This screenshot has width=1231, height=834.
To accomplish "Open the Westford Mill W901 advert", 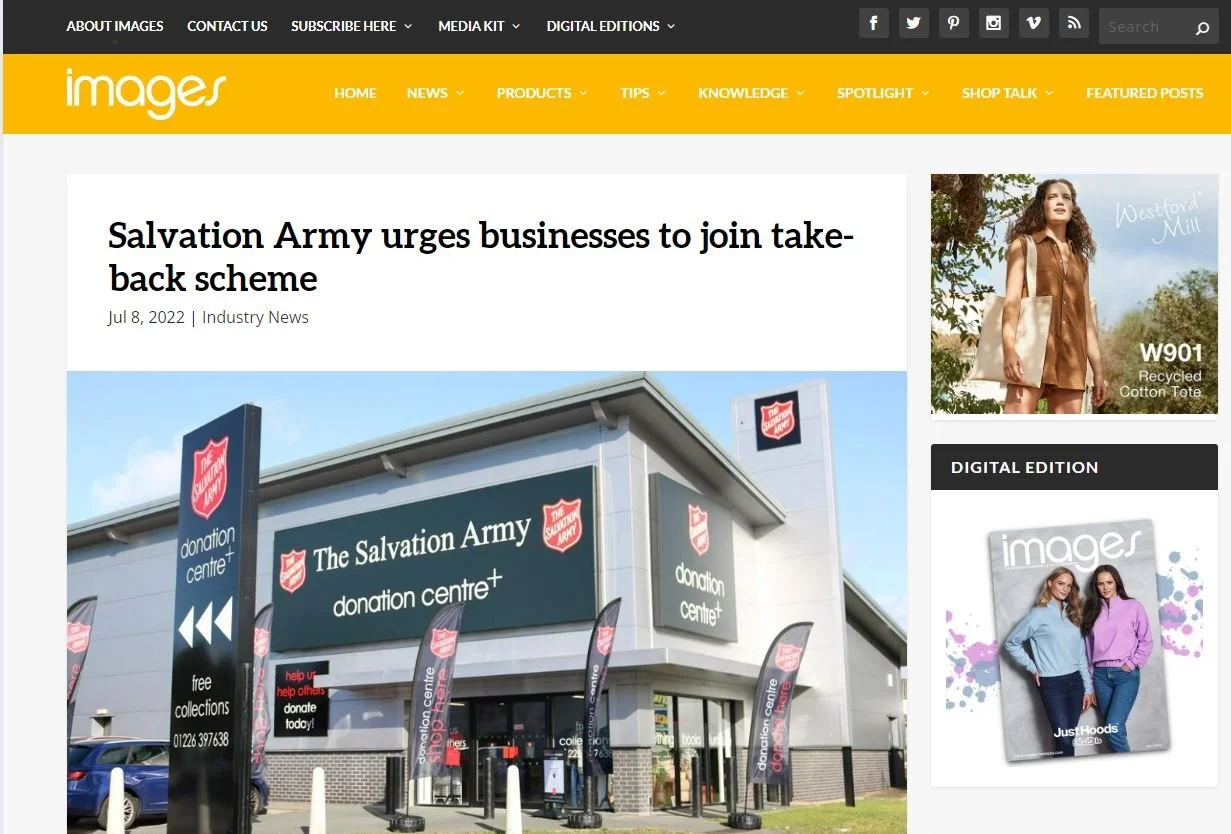I will [1074, 294].
